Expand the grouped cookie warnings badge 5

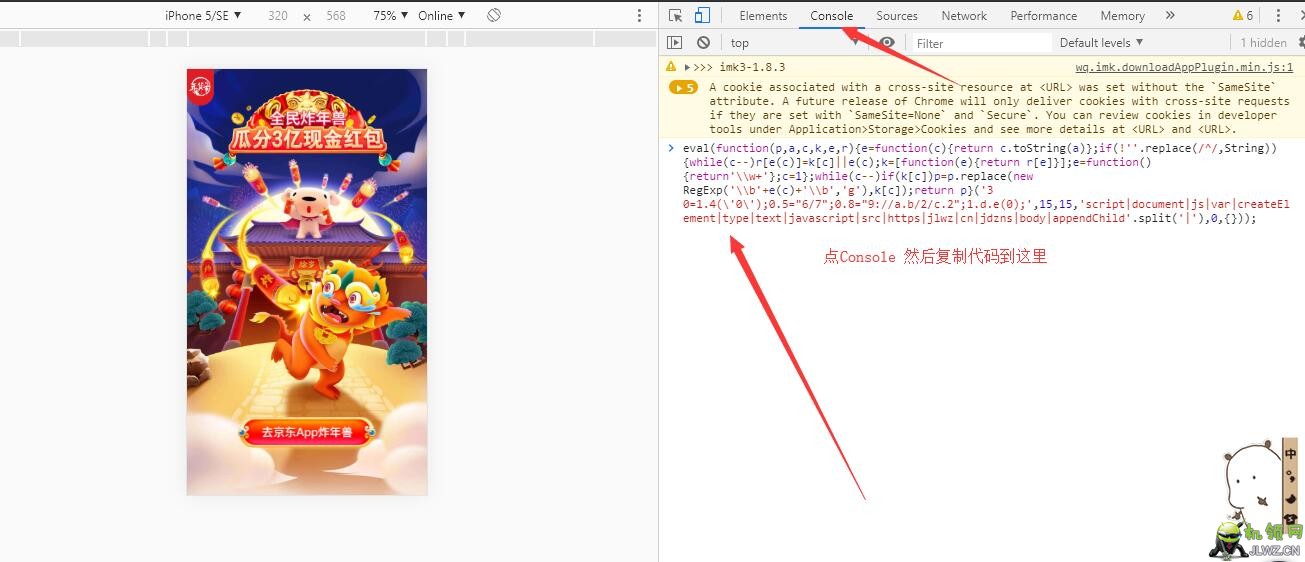pos(684,88)
